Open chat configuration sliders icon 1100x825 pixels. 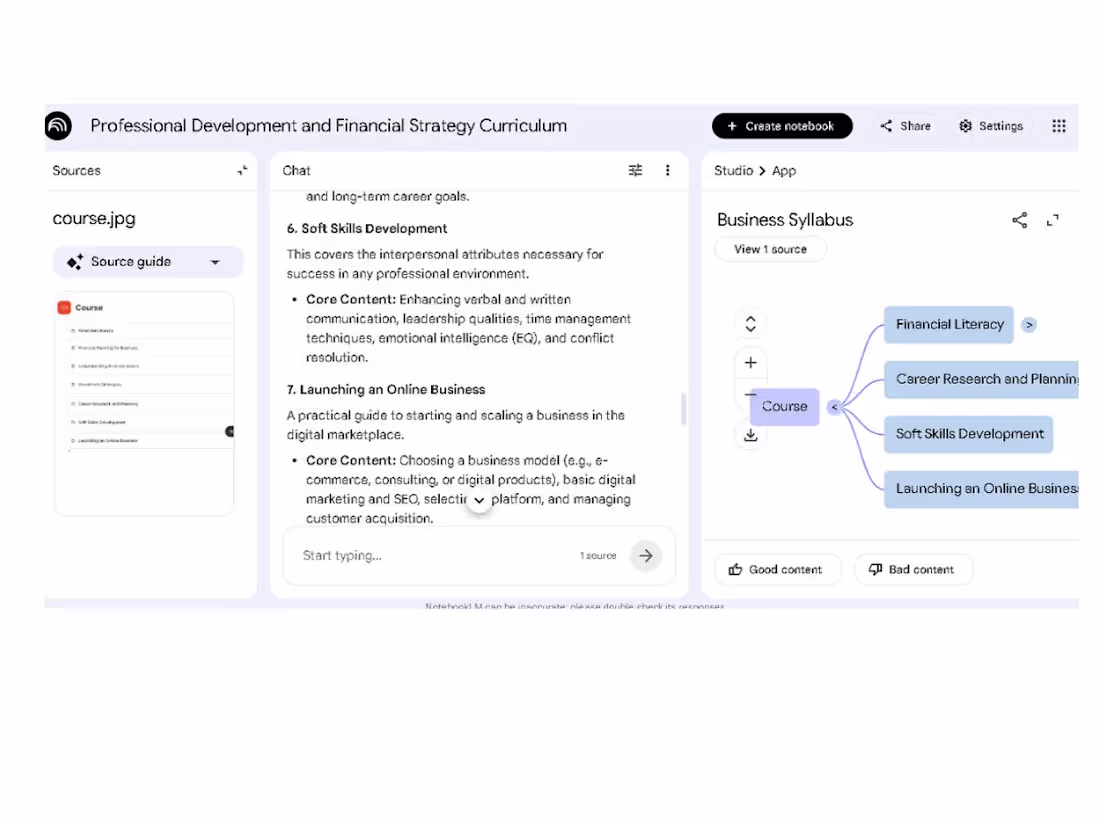click(635, 170)
